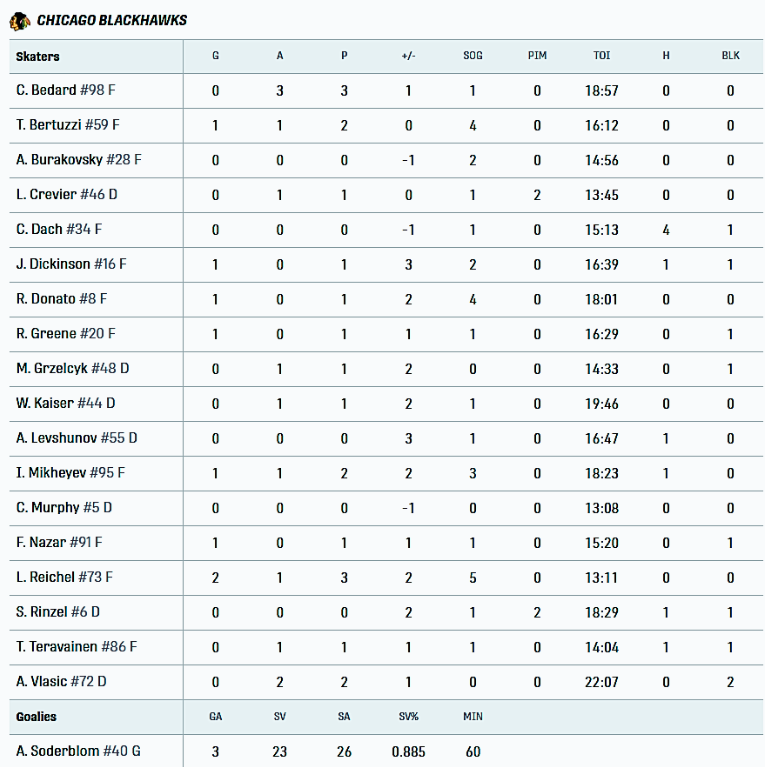Image resolution: width=765 pixels, height=767 pixels.
Task: Sort by the H hits column header
Action: point(666,56)
